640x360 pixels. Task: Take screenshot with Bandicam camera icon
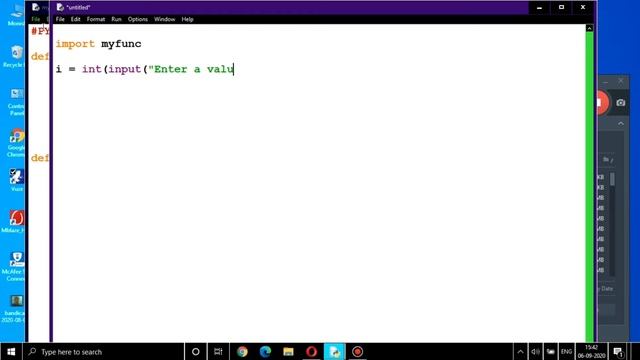coord(621,102)
